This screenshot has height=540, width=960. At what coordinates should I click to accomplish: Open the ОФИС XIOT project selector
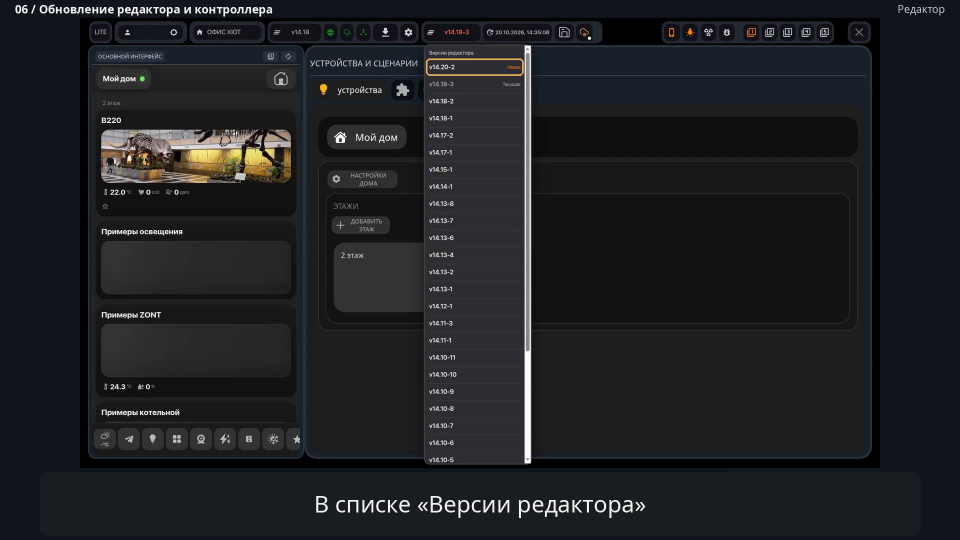click(x=227, y=32)
